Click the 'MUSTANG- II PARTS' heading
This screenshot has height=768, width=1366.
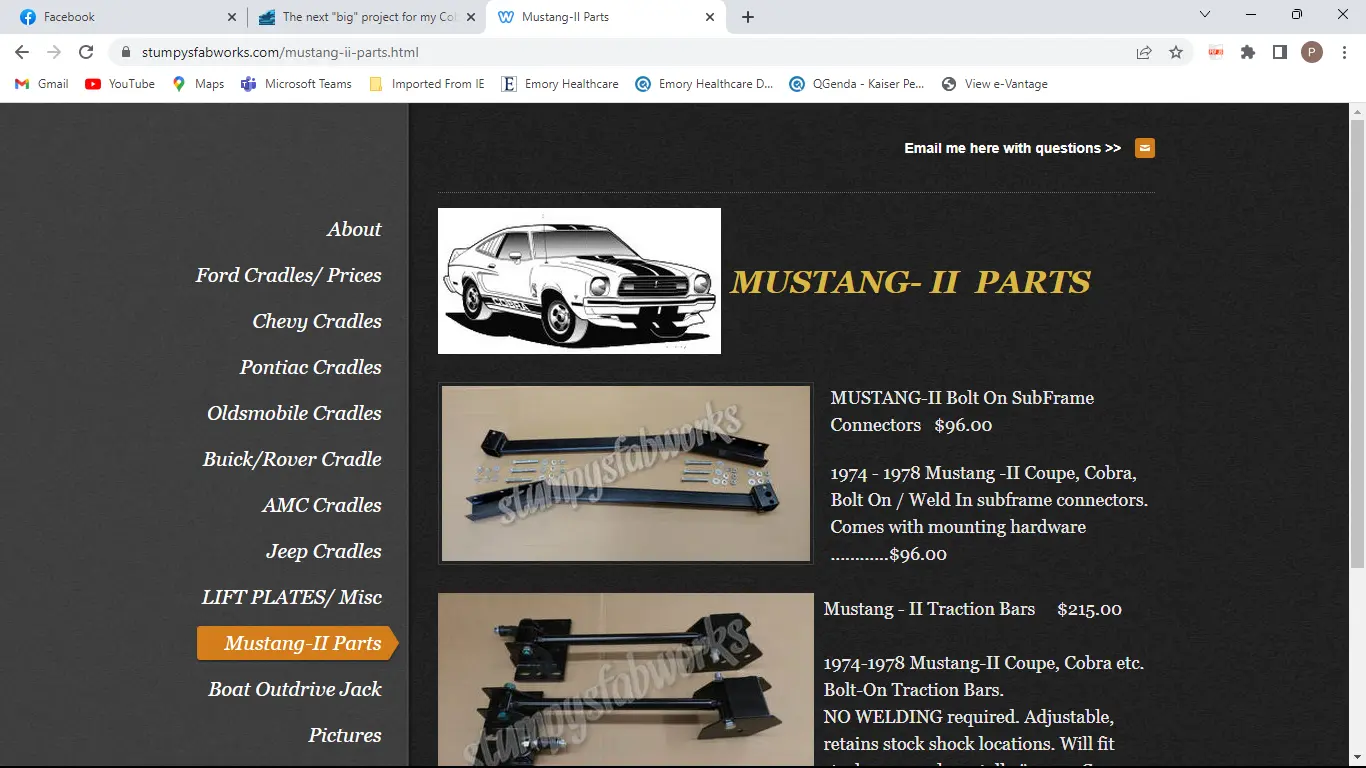click(x=910, y=282)
